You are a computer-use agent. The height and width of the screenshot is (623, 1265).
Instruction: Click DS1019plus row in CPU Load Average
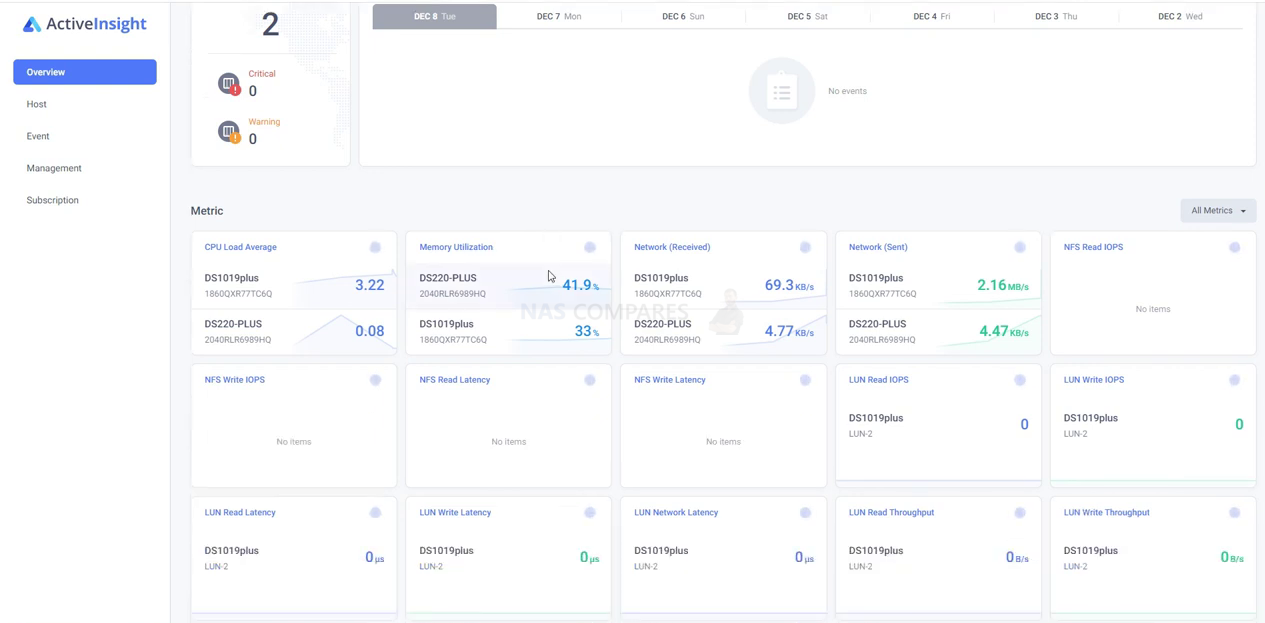[x=294, y=285]
